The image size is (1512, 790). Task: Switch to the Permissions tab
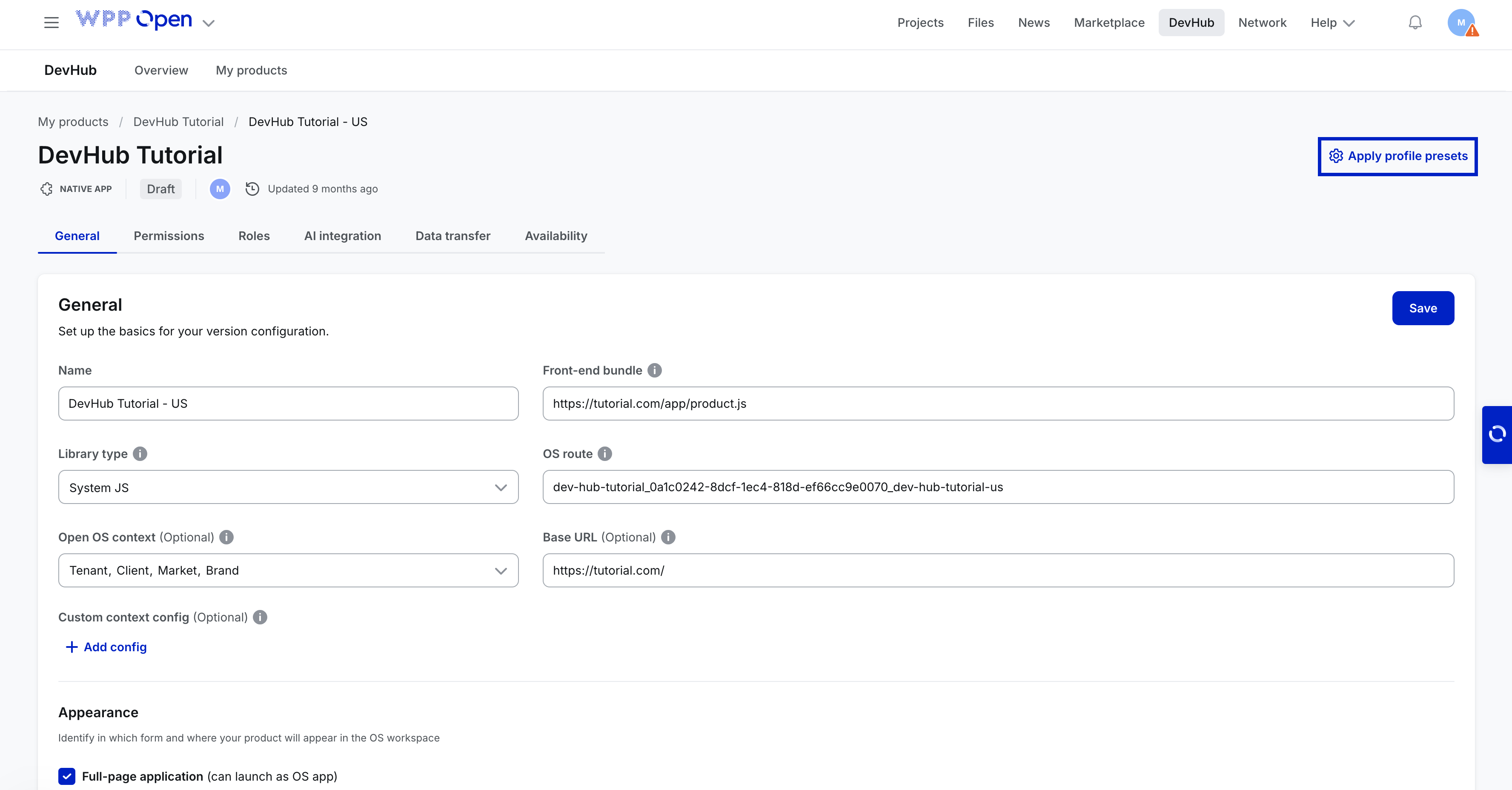tap(169, 236)
